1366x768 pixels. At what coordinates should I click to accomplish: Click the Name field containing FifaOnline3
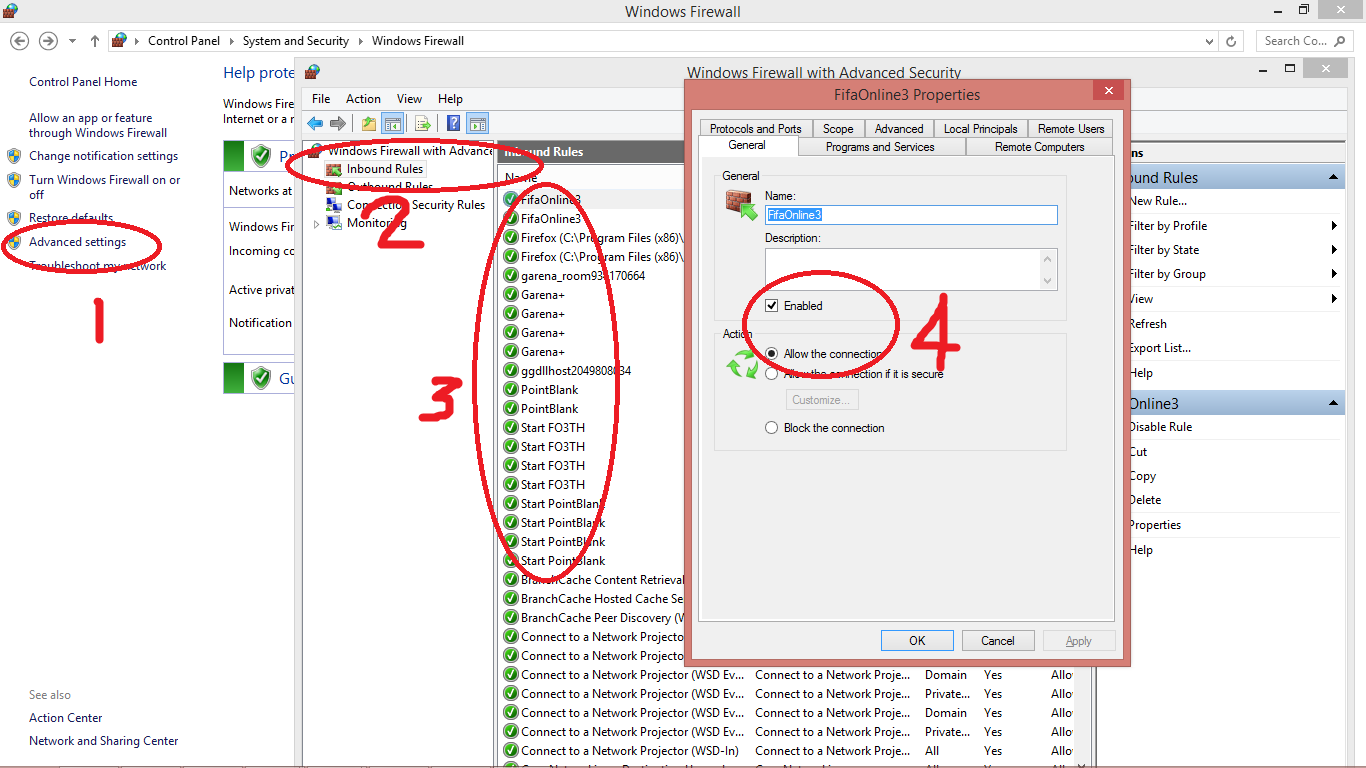point(911,215)
